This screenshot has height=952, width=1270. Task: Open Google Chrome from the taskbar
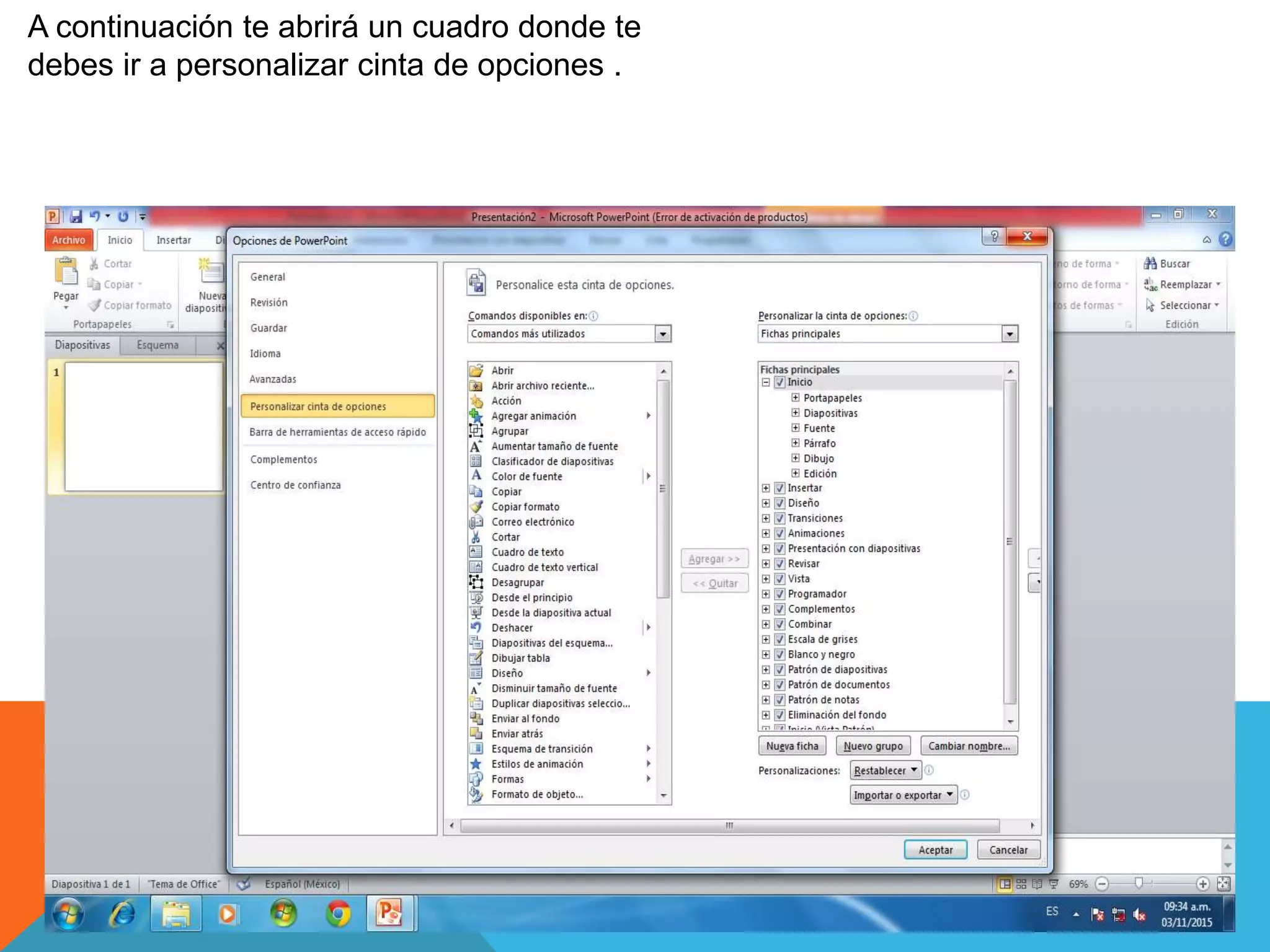coord(338,914)
